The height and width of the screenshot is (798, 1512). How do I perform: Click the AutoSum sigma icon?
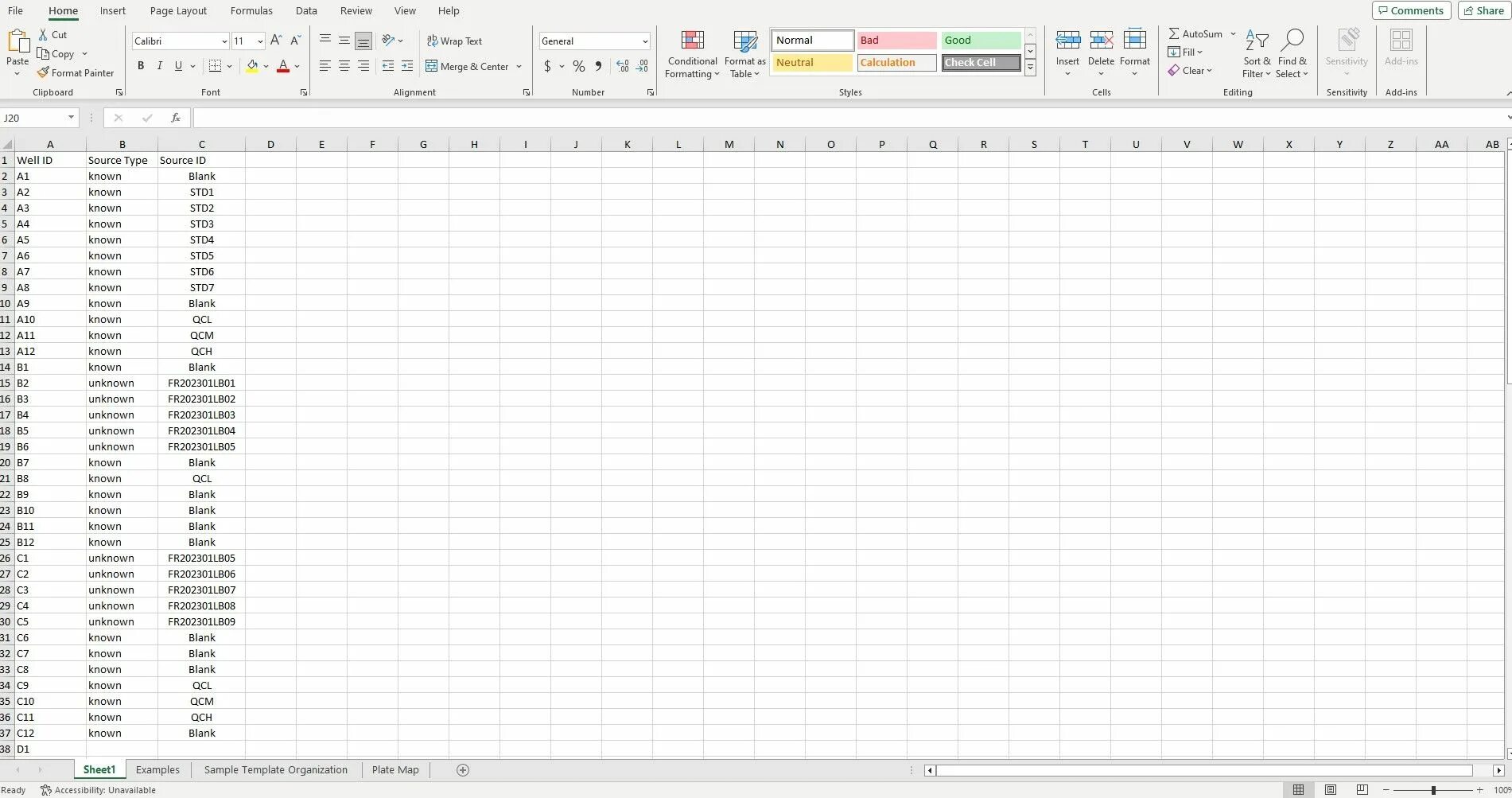coord(1174,33)
